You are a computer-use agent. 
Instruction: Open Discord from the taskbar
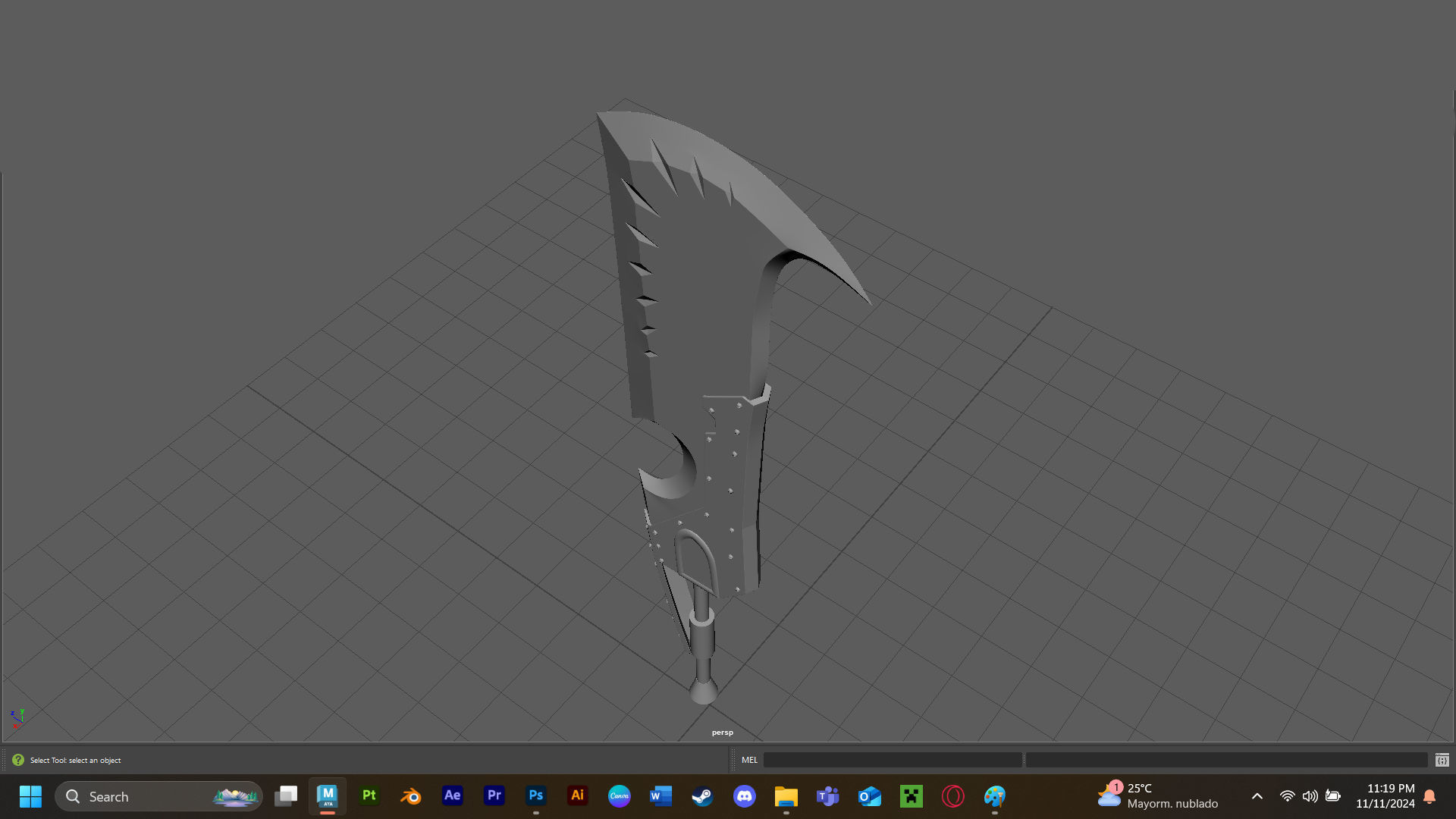pyautogui.click(x=745, y=796)
